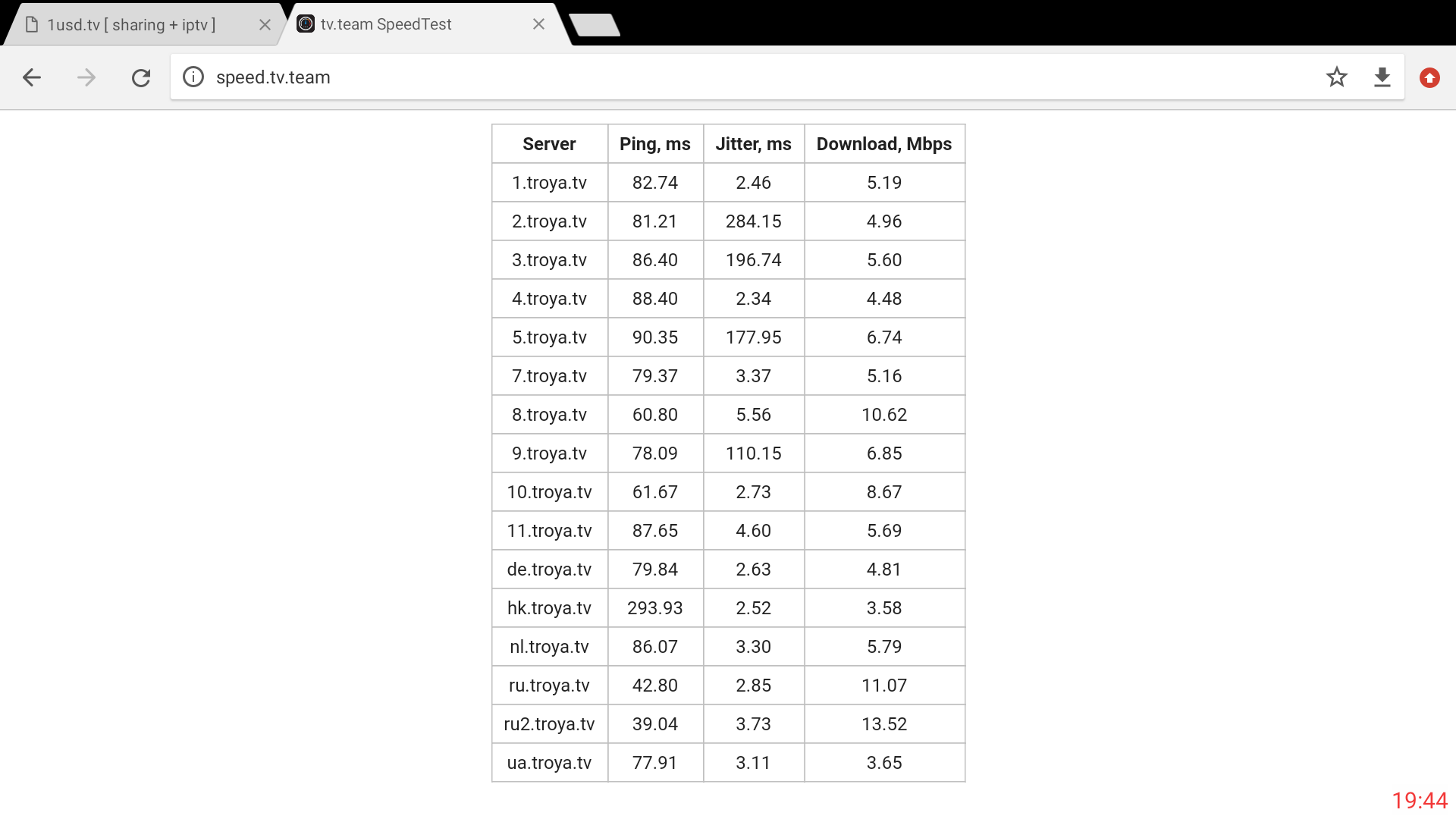Click the Download, Mbps column header

point(883,144)
